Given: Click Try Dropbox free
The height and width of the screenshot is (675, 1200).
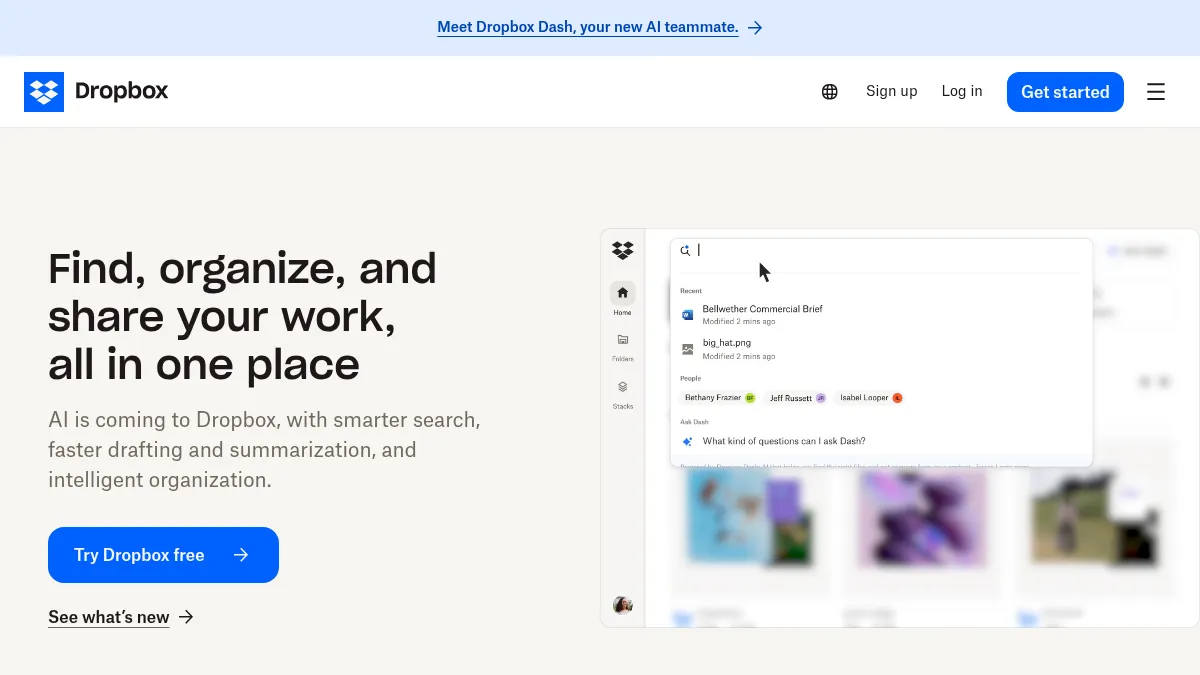Looking at the screenshot, I should coord(163,555).
